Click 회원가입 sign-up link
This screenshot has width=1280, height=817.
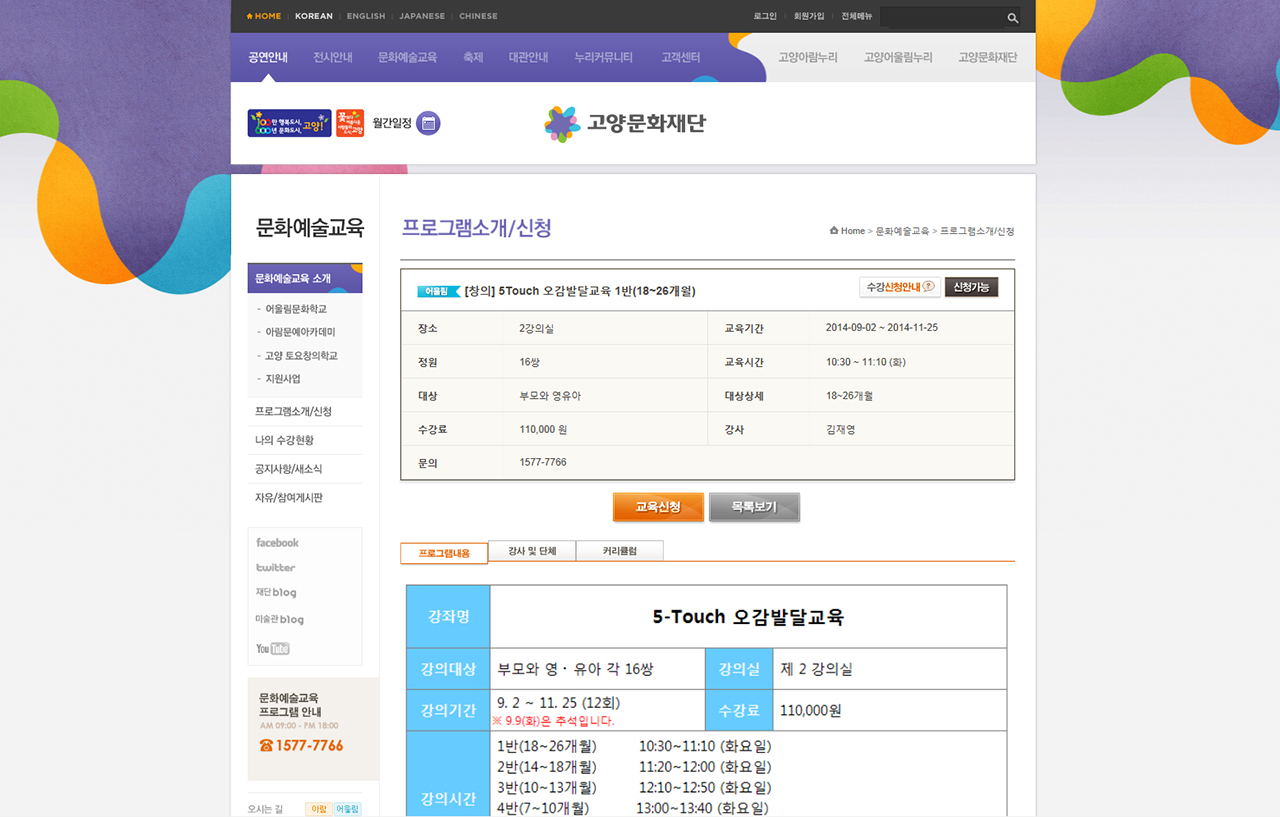tap(809, 16)
